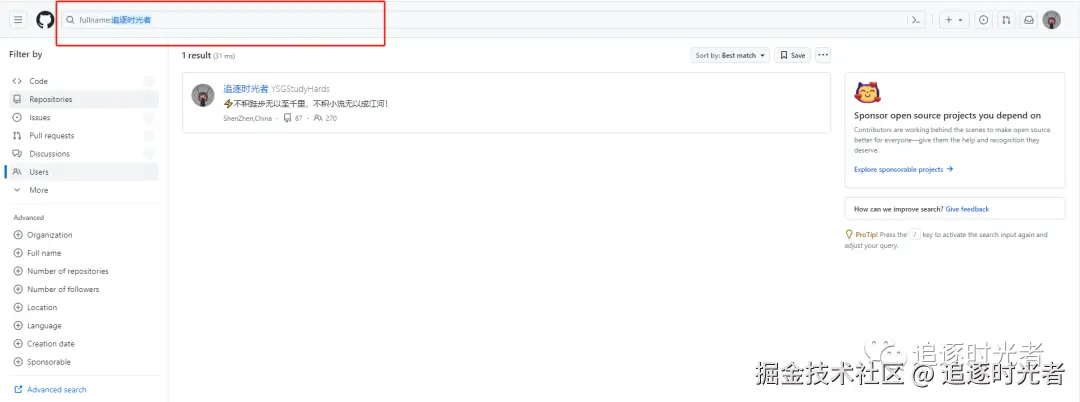Open the Issues icon in header
The height and width of the screenshot is (402, 1080).
pos(984,20)
